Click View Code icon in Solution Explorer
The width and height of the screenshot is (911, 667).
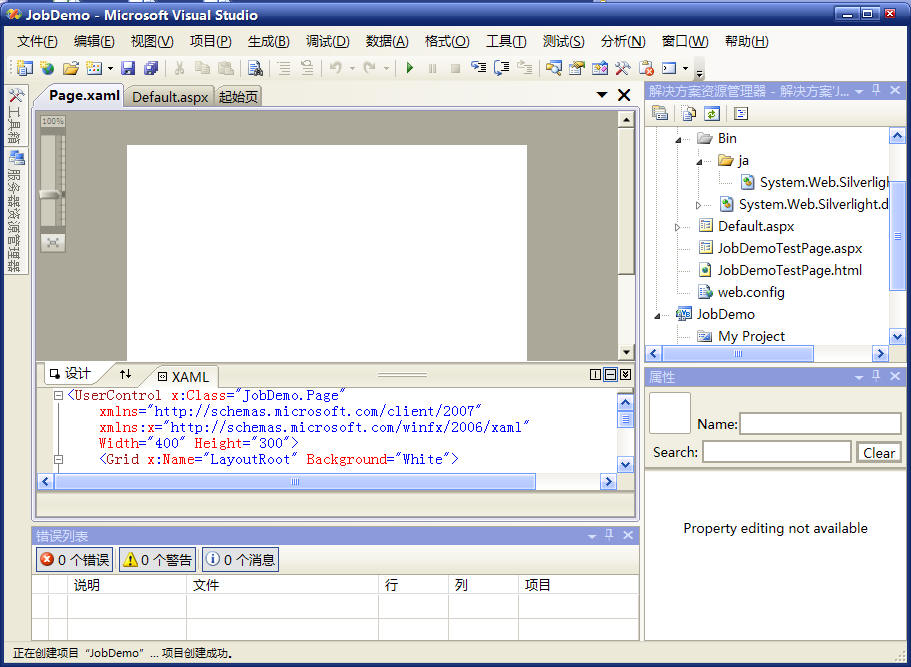tap(741, 113)
